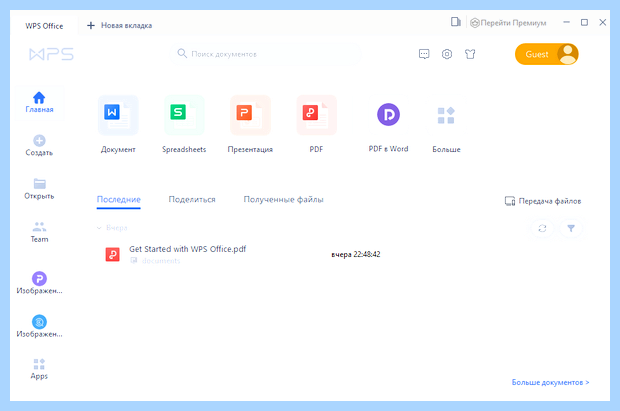
Task: Click the вчера 22:48:42 timestamp
Action: pos(355,254)
